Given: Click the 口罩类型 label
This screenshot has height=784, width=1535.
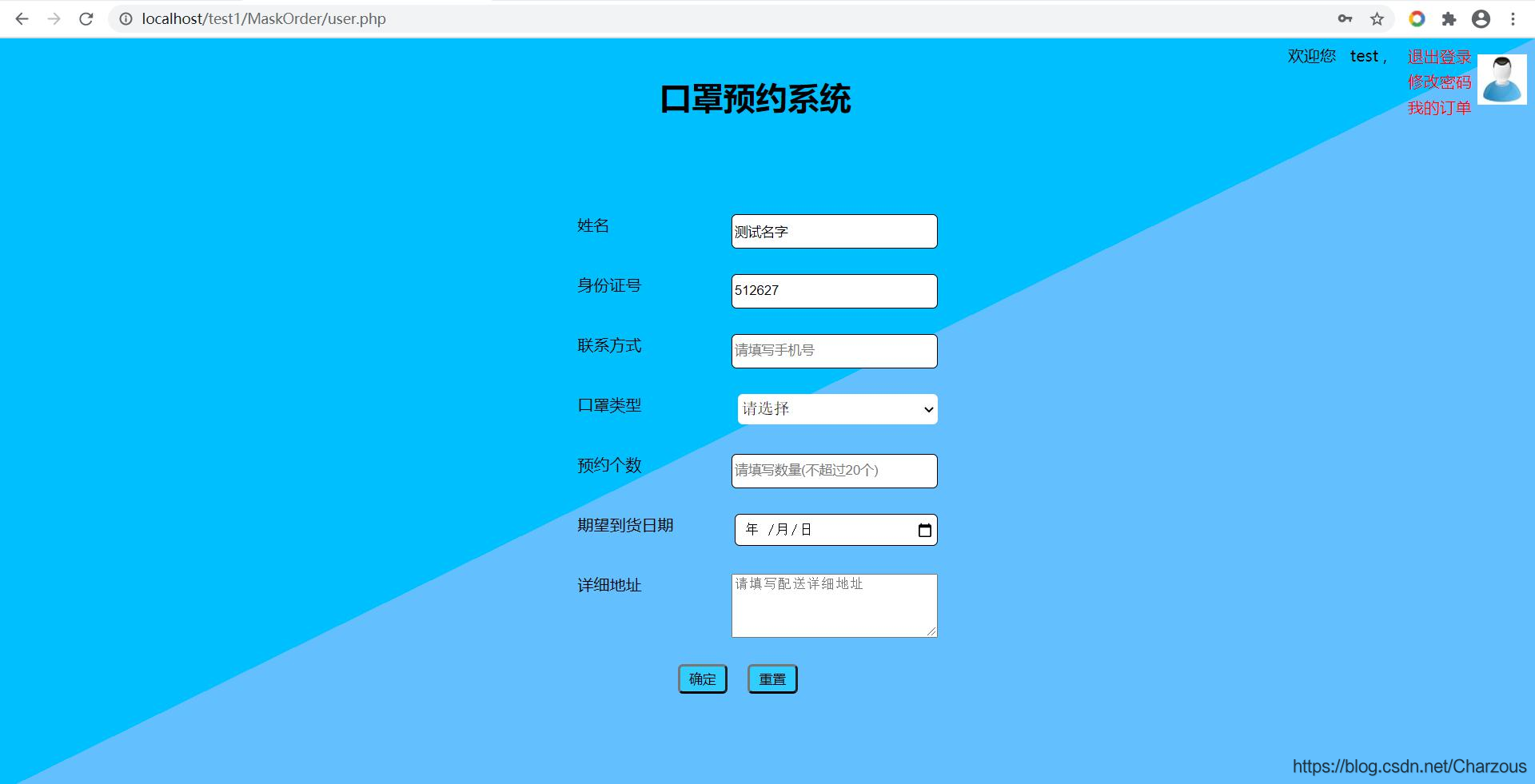Looking at the screenshot, I should click(x=609, y=405).
